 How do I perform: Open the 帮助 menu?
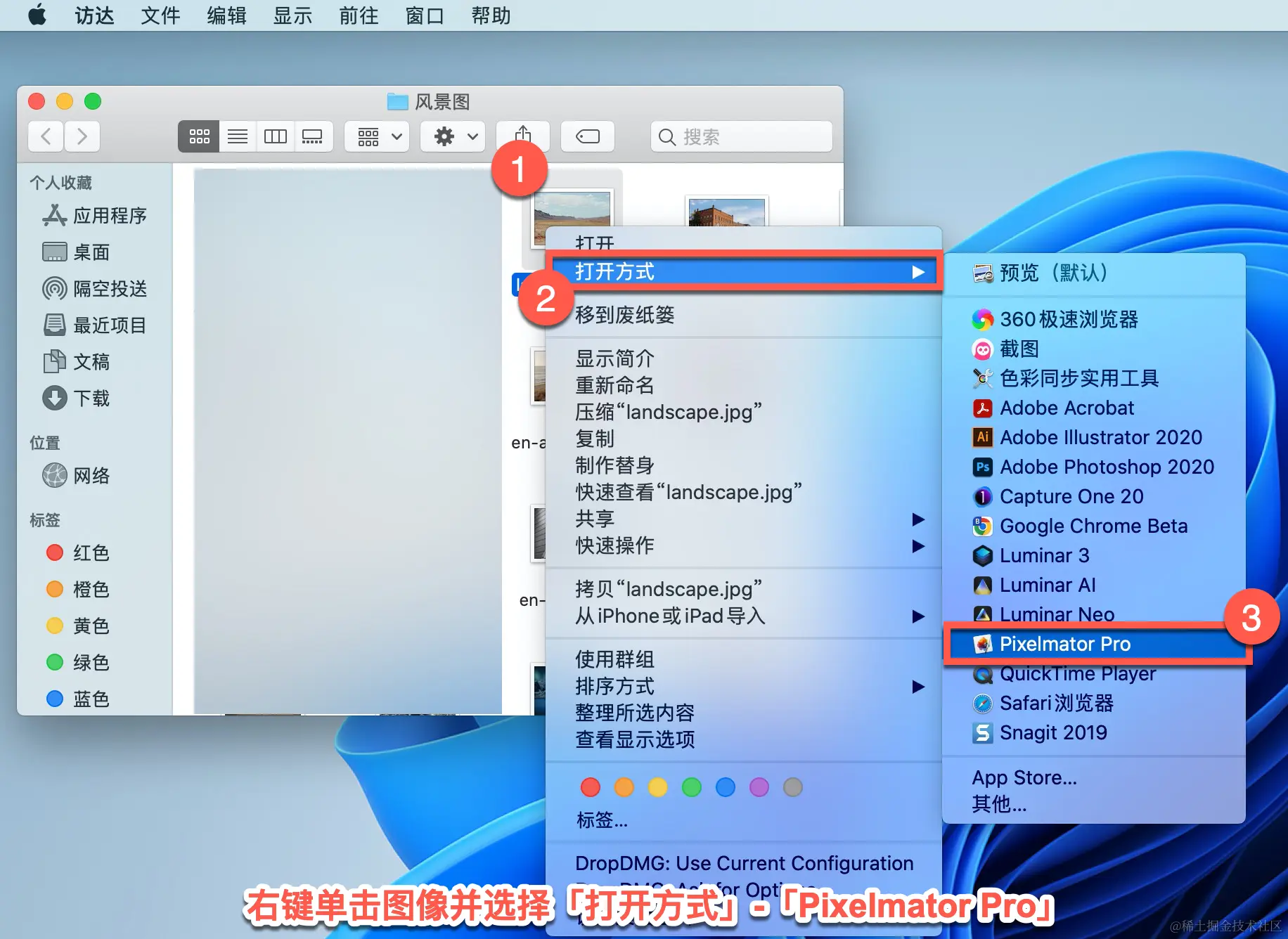pos(491,15)
